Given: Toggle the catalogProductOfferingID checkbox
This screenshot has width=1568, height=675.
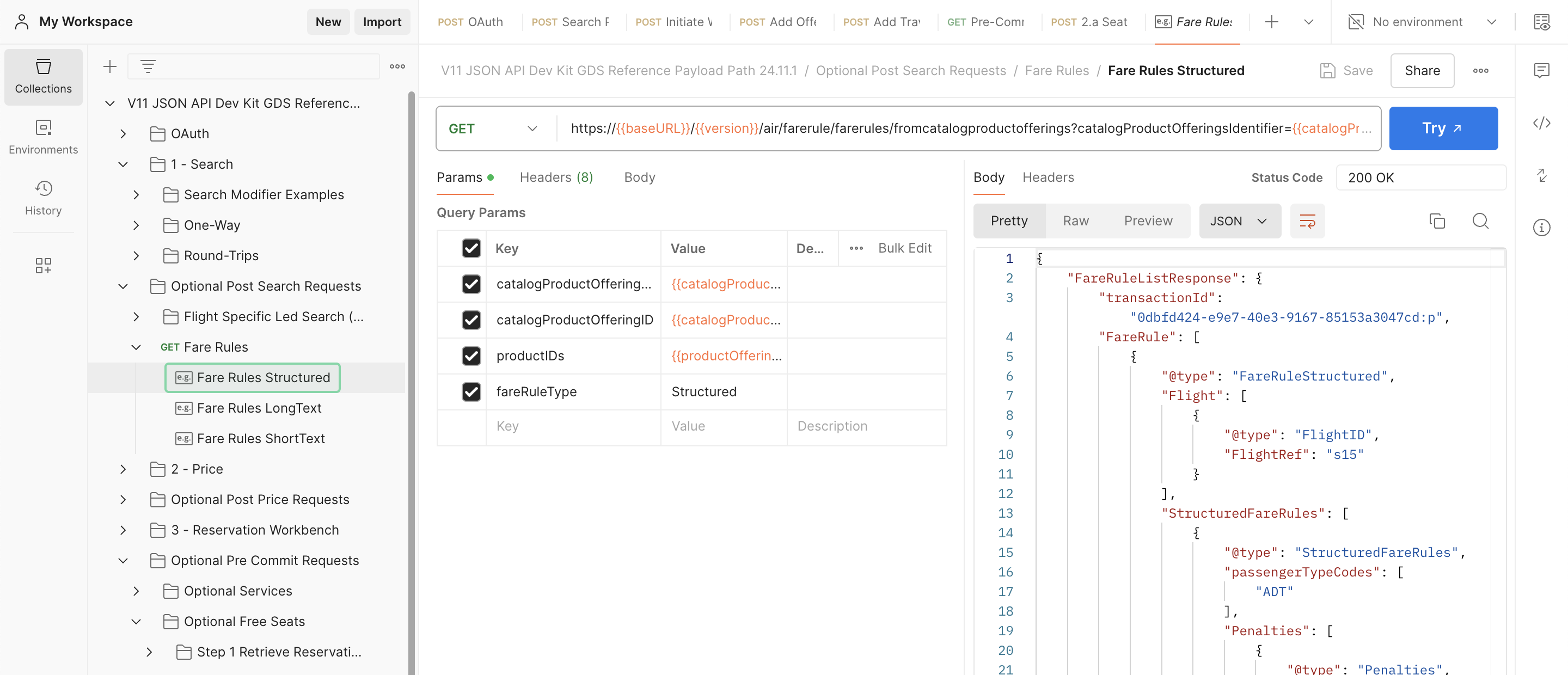Looking at the screenshot, I should tap(471, 320).
